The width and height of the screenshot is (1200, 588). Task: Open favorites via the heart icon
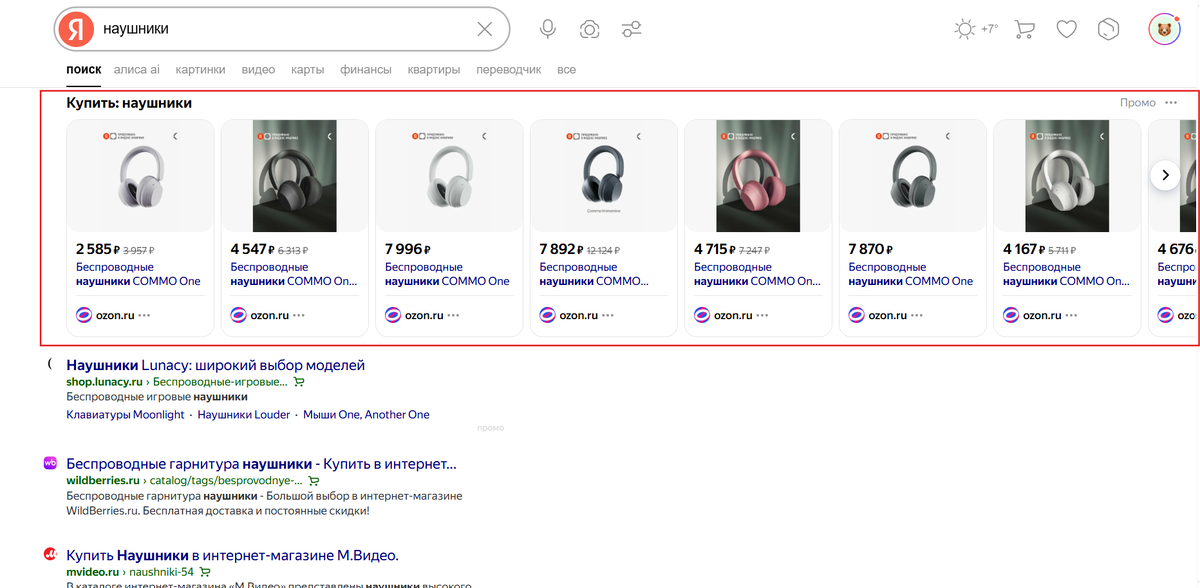point(1067,29)
